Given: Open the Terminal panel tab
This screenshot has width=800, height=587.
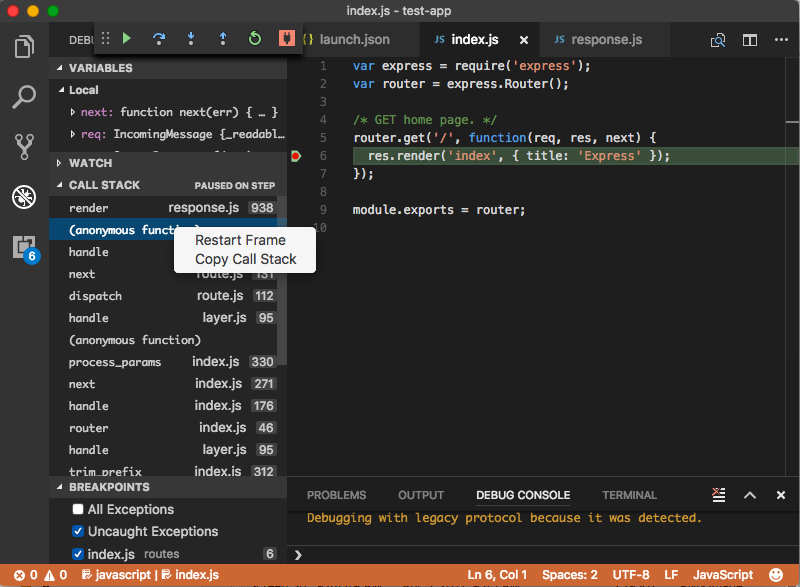Looking at the screenshot, I should pos(629,495).
